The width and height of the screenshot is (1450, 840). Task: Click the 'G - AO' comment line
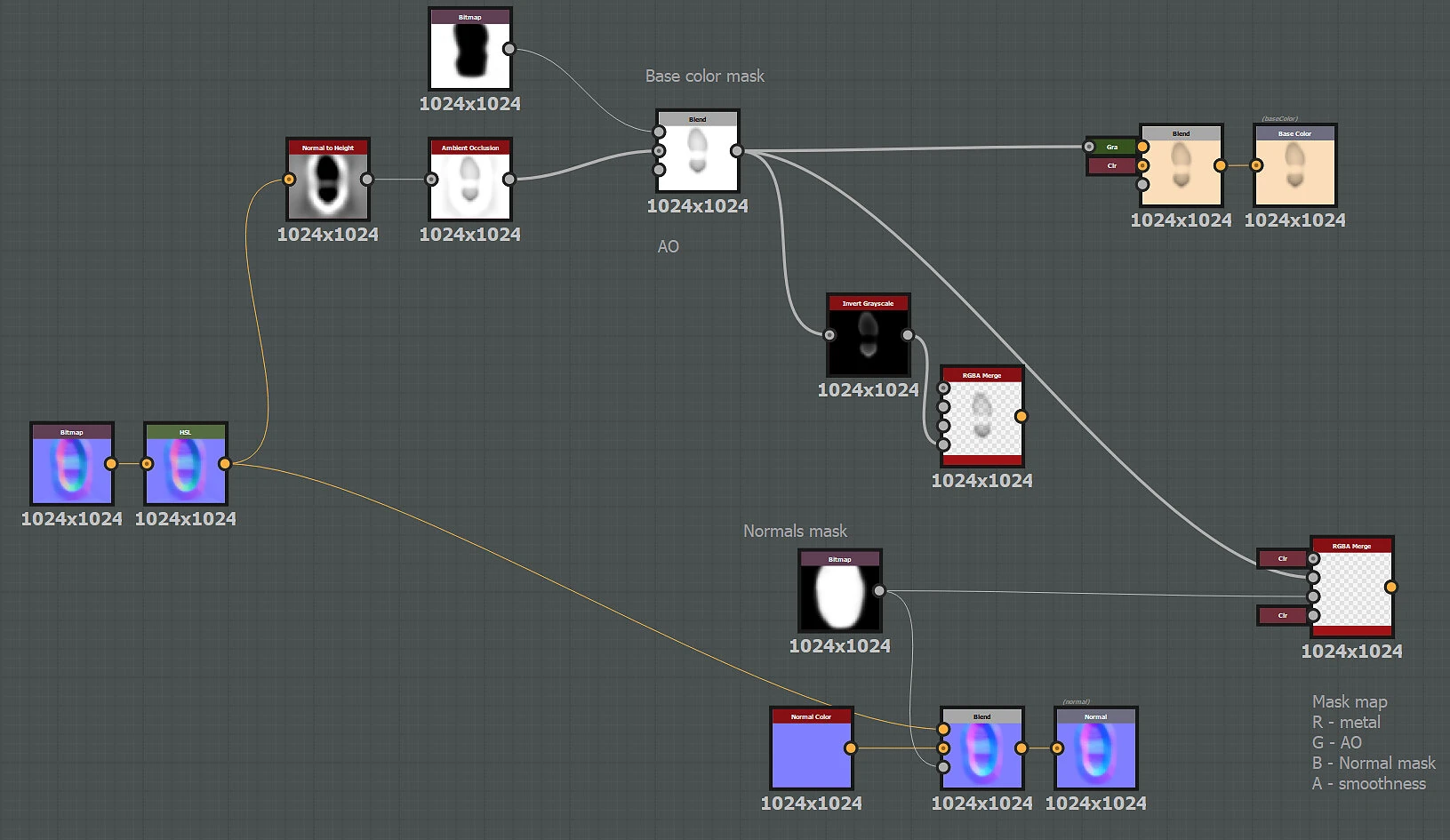pyautogui.click(x=1337, y=742)
